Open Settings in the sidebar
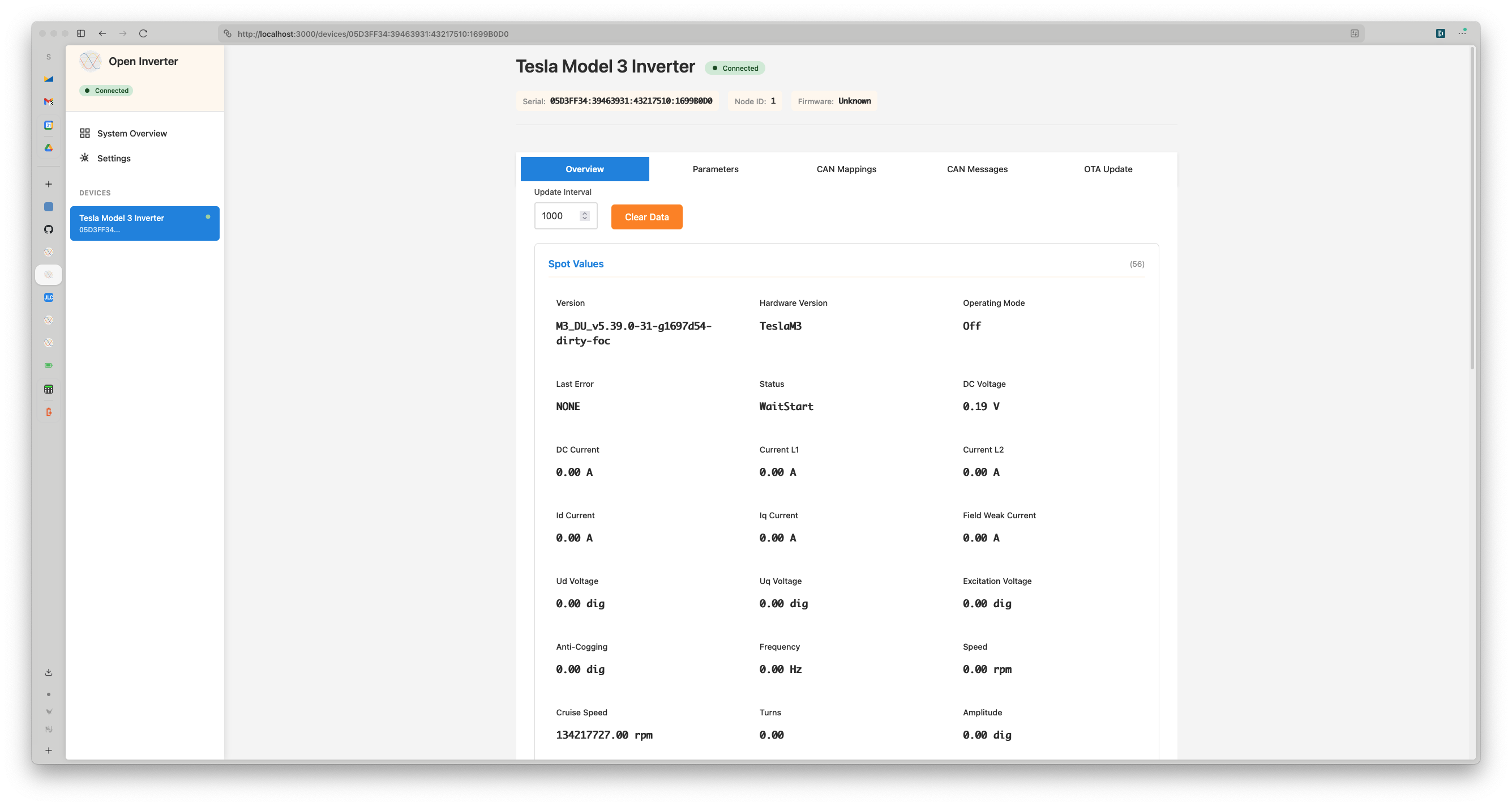This screenshot has width=1512, height=806. pos(113,158)
